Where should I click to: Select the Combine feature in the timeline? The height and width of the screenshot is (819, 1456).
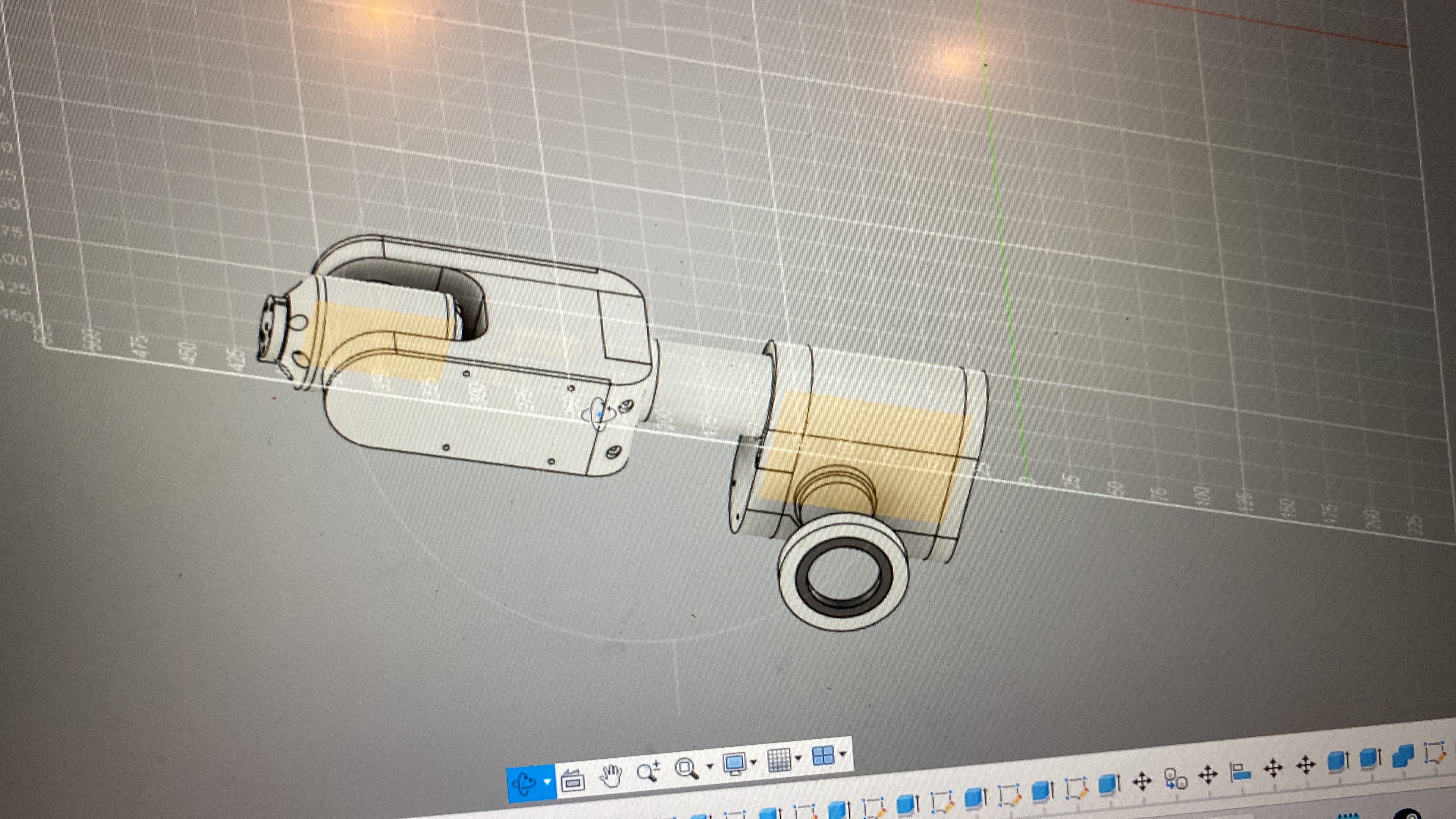point(1403,757)
